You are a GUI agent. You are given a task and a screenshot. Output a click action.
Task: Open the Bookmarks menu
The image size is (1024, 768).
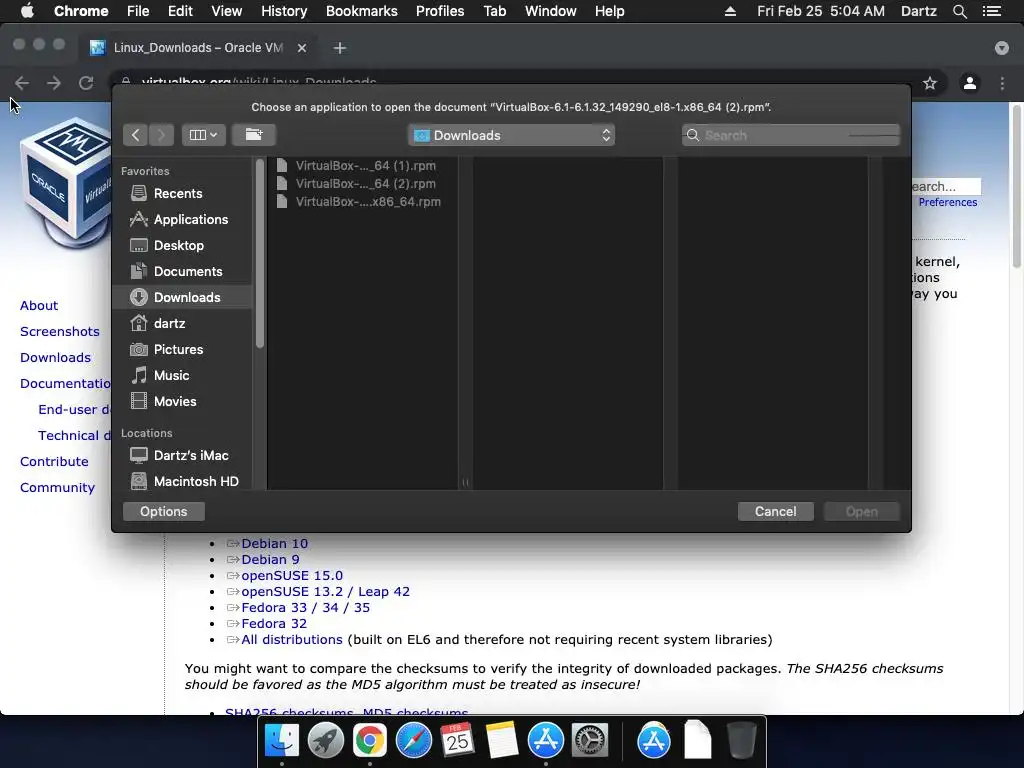[361, 11]
